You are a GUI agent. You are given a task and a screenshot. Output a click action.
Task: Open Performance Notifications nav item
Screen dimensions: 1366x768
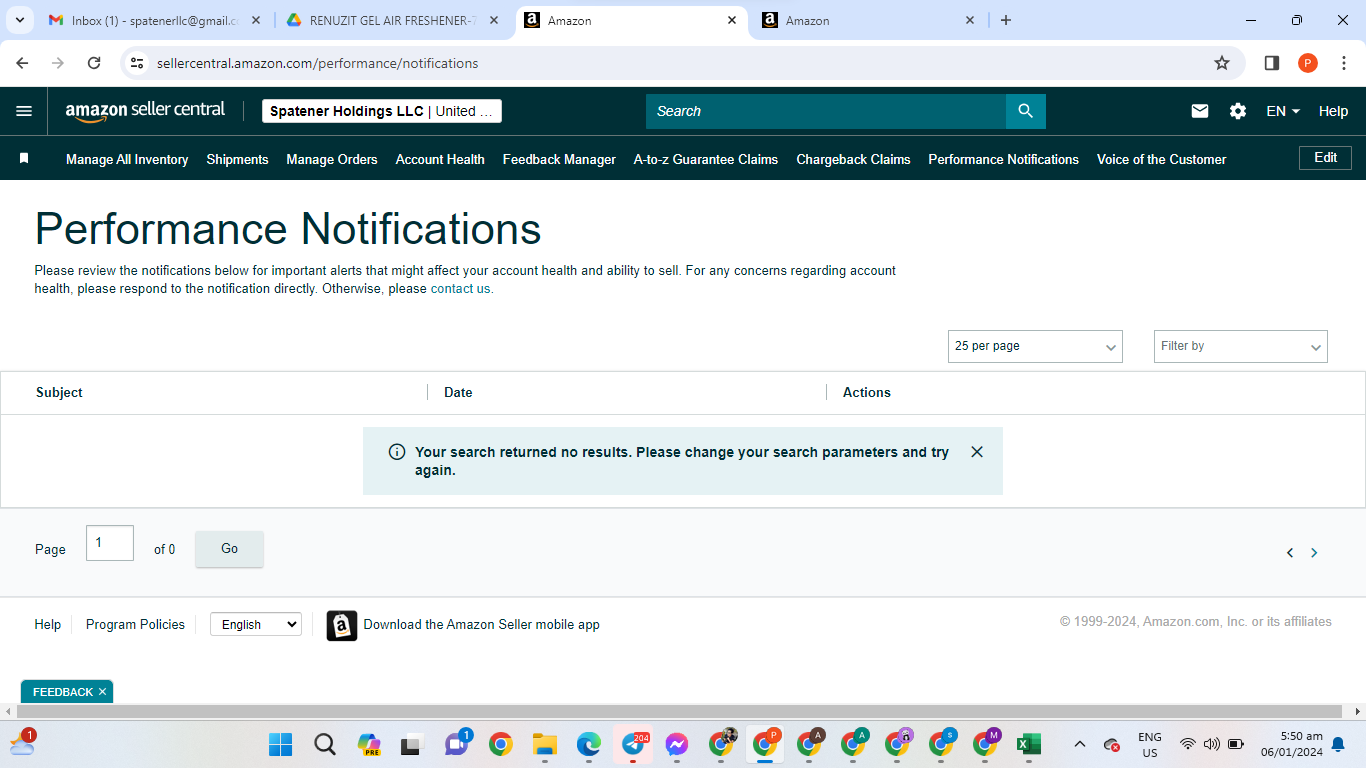click(1003, 159)
